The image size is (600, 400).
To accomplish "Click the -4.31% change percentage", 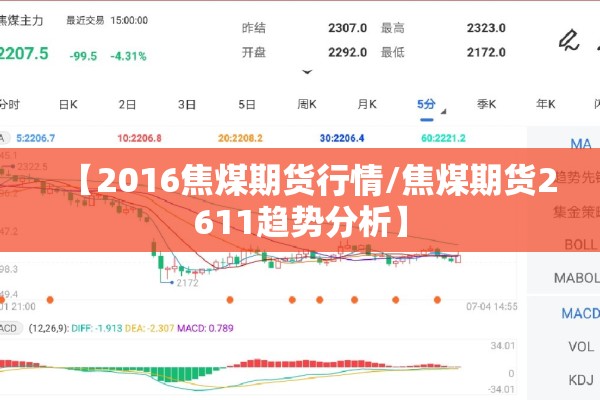I will 128,56.
